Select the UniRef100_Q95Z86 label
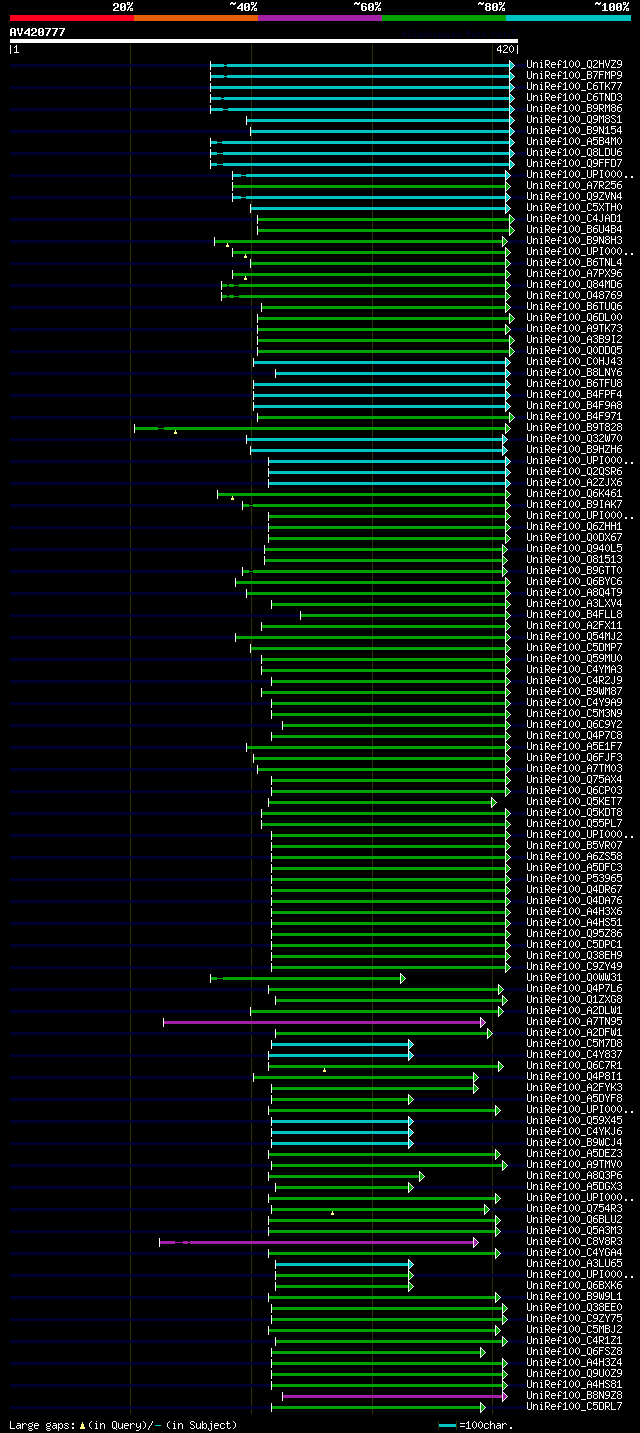Screen dimensions: 640x1433 point(574,934)
